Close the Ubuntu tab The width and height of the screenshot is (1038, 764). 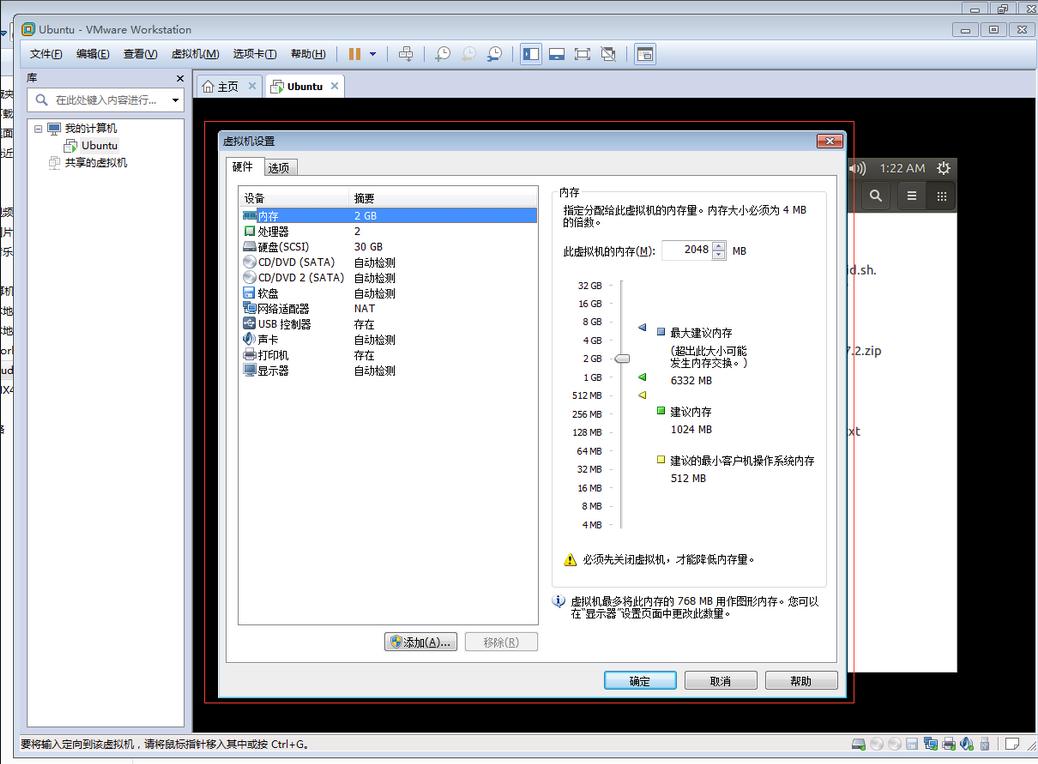[x=334, y=86]
